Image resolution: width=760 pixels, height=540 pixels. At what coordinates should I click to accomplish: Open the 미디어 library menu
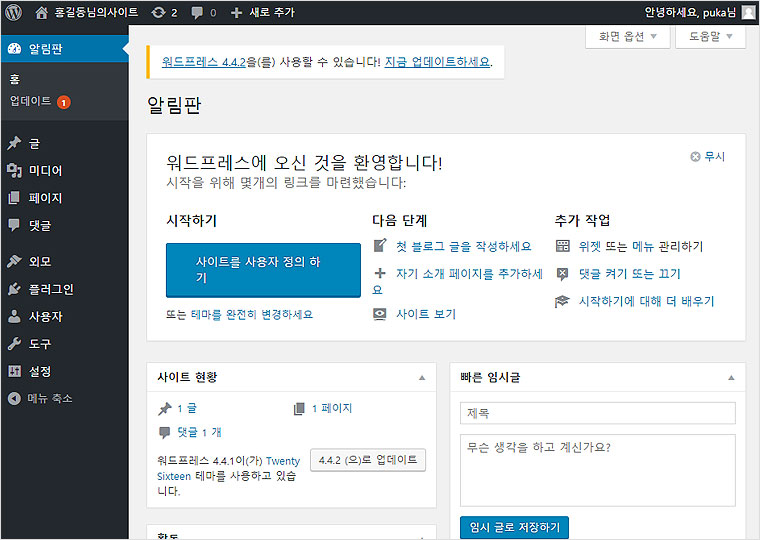(x=45, y=170)
